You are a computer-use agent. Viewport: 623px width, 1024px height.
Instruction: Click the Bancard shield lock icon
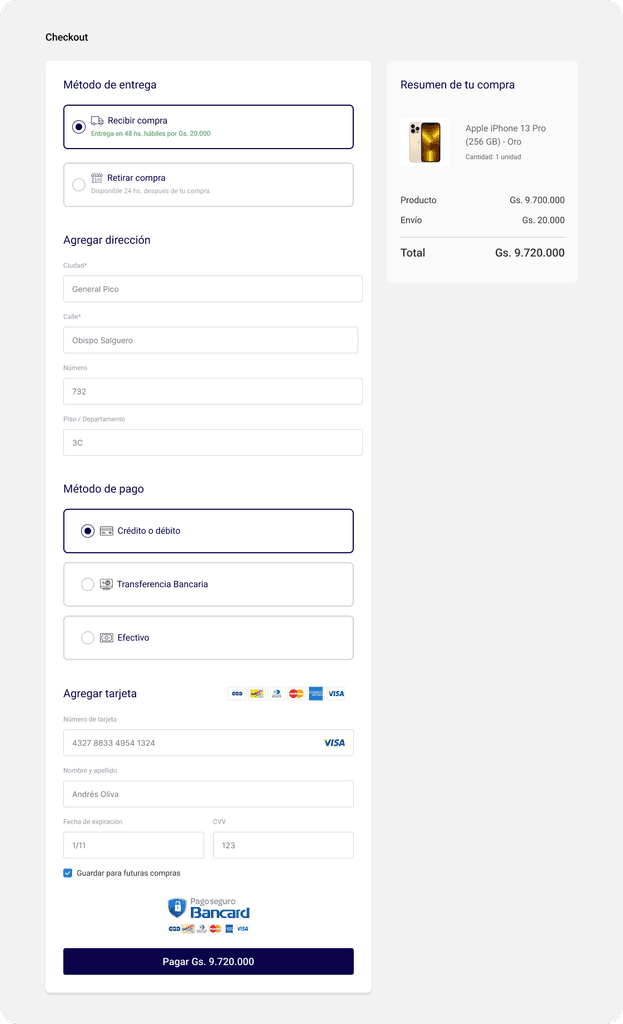(177, 907)
